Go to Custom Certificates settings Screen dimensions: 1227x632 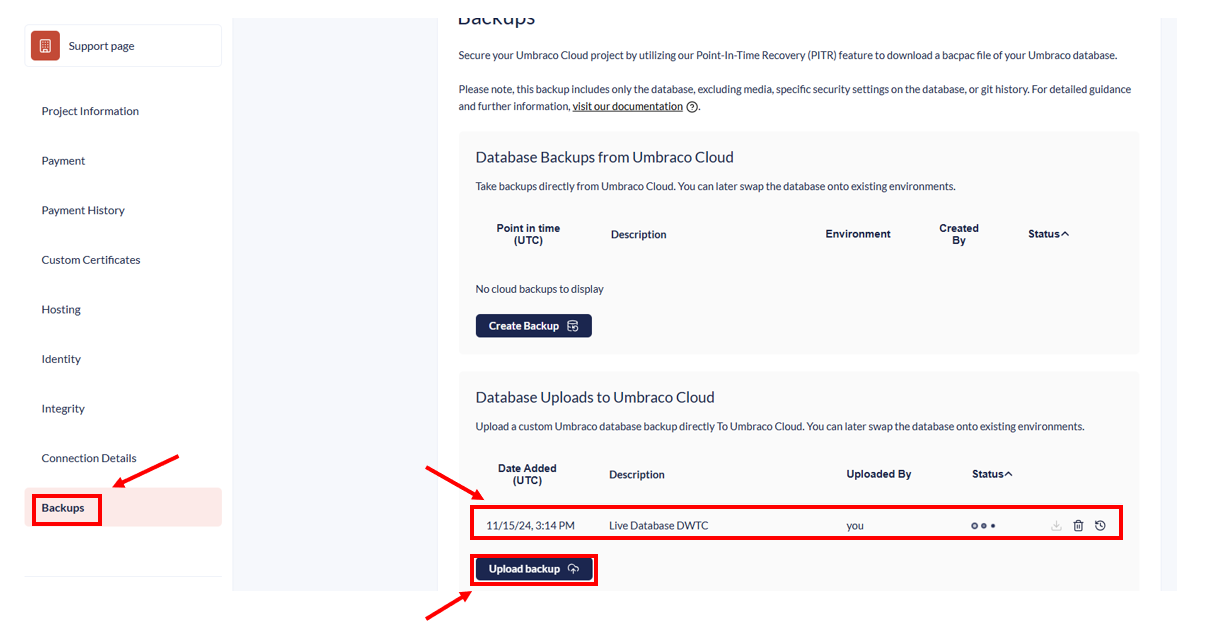pos(91,260)
